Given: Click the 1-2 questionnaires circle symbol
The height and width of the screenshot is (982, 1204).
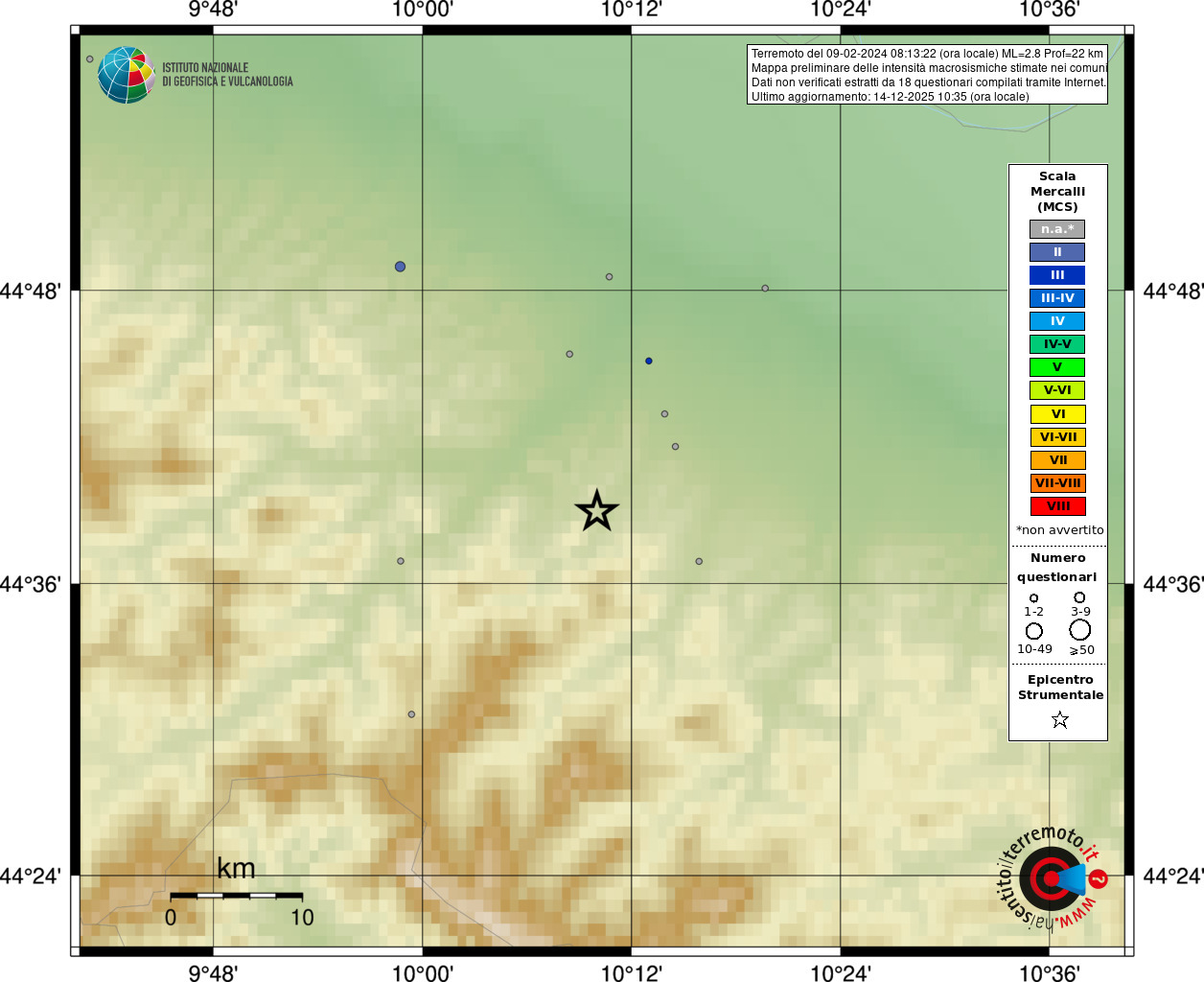Looking at the screenshot, I should pos(1033,598).
